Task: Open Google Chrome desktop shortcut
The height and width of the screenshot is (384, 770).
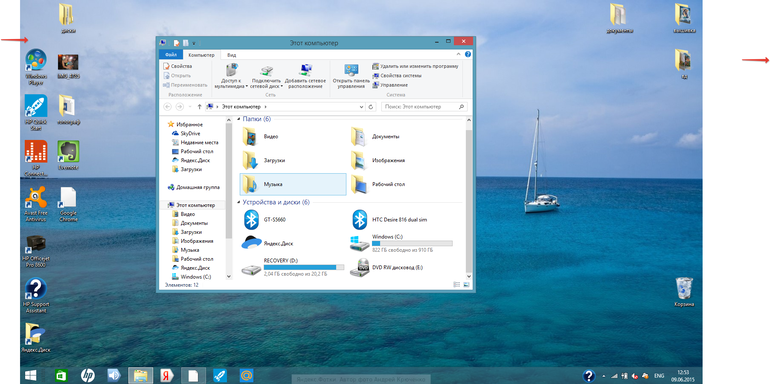Action: point(68,205)
